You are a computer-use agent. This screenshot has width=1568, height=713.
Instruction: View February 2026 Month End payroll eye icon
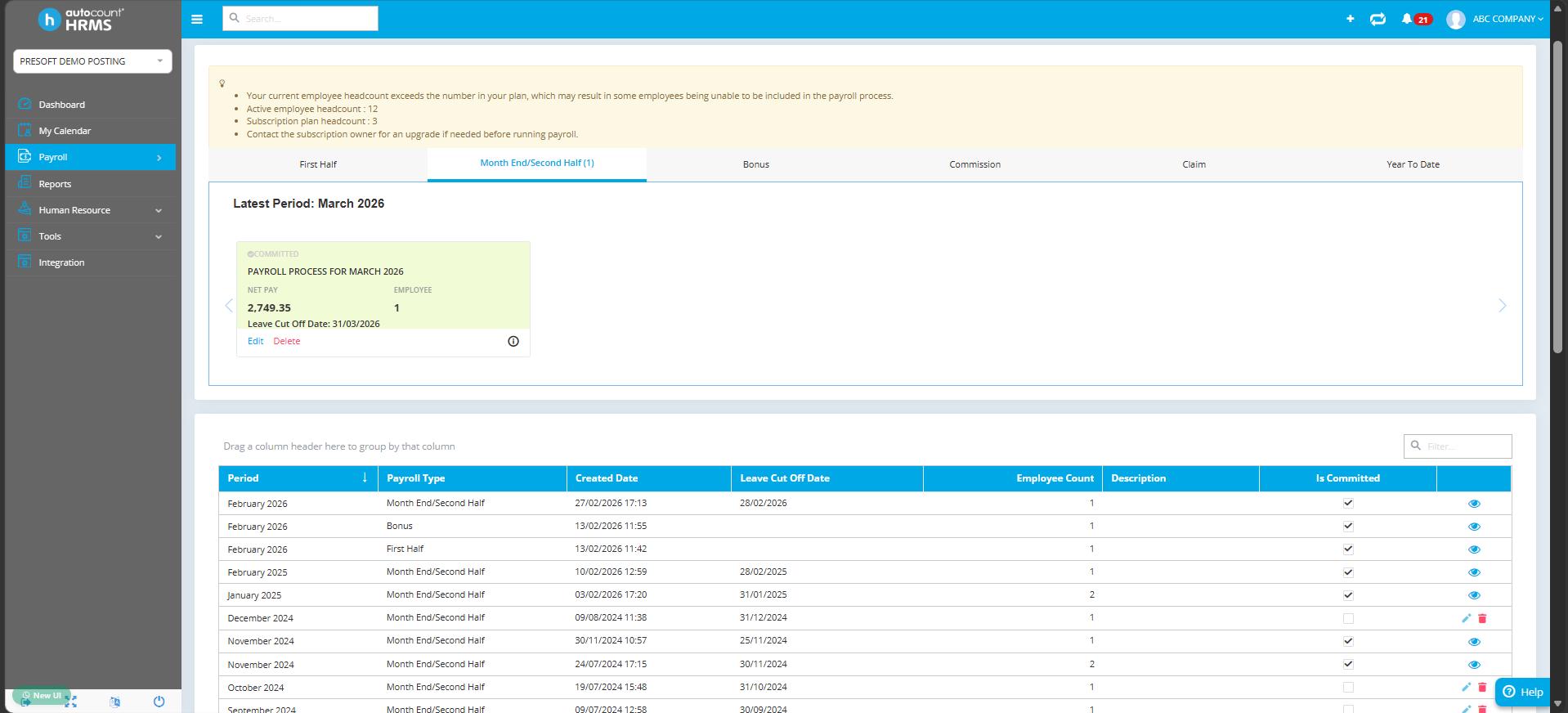(x=1474, y=504)
